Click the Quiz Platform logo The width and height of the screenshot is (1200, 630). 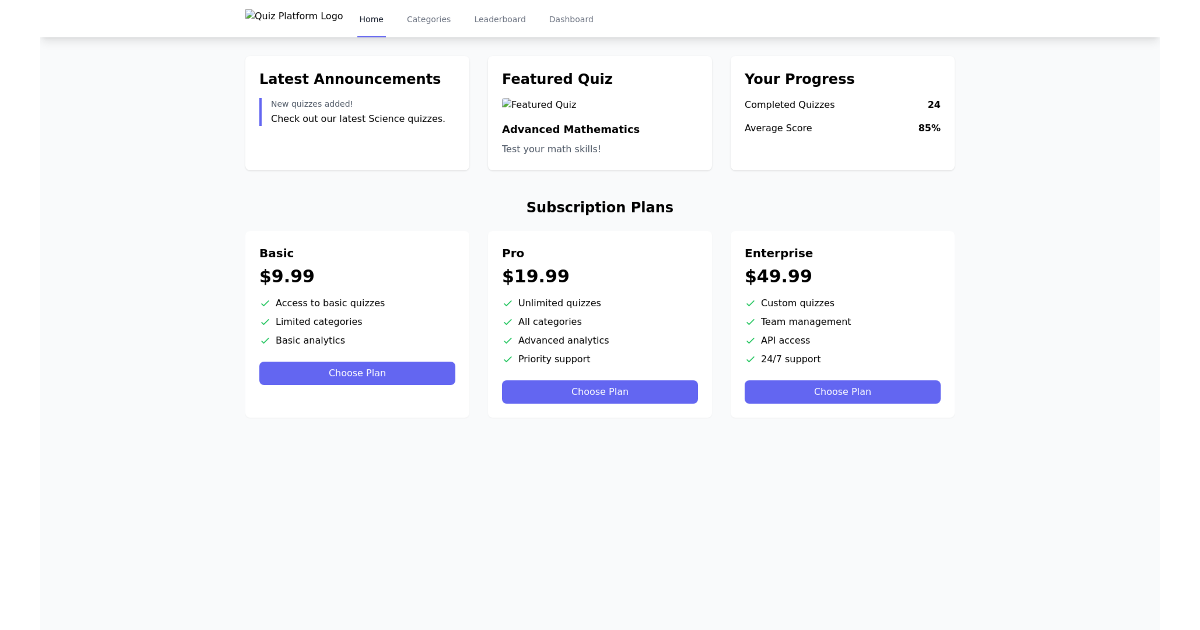(294, 15)
